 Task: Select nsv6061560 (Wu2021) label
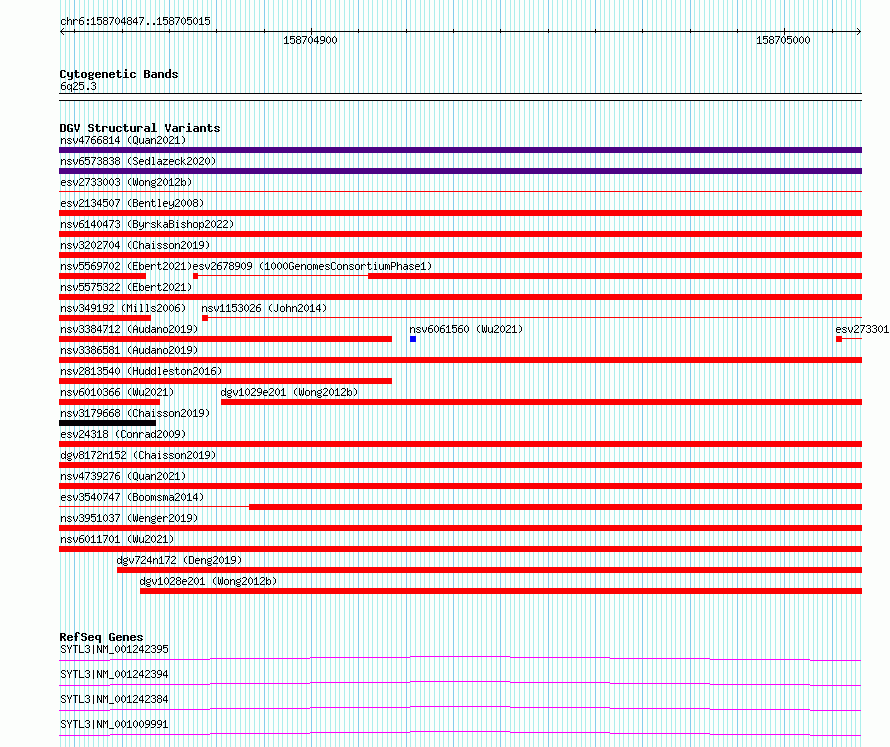click(466, 329)
